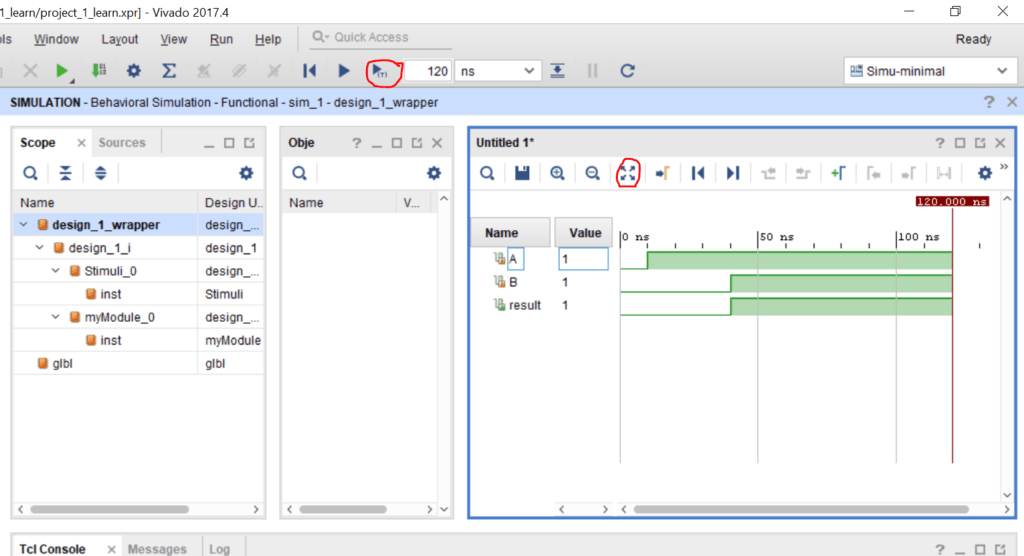Open the Window menu

click(x=56, y=39)
